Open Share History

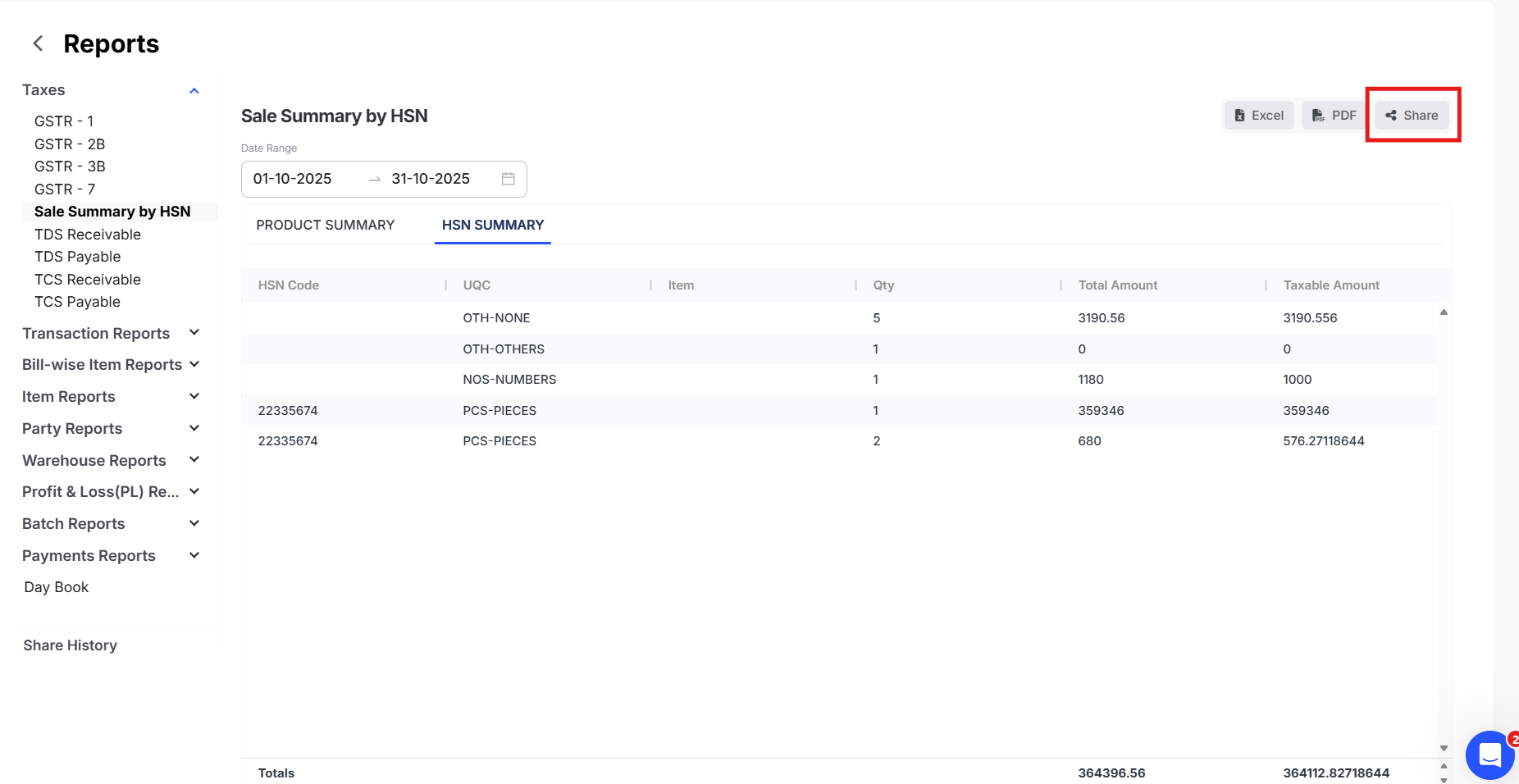click(x=71, y=645)
